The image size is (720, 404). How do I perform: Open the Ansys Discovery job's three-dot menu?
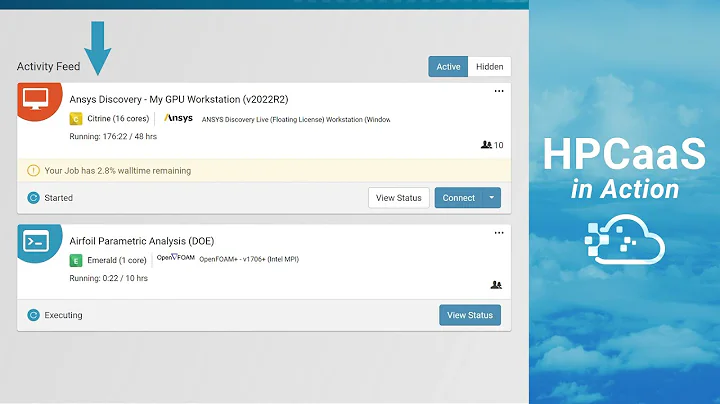click(499, 91)
